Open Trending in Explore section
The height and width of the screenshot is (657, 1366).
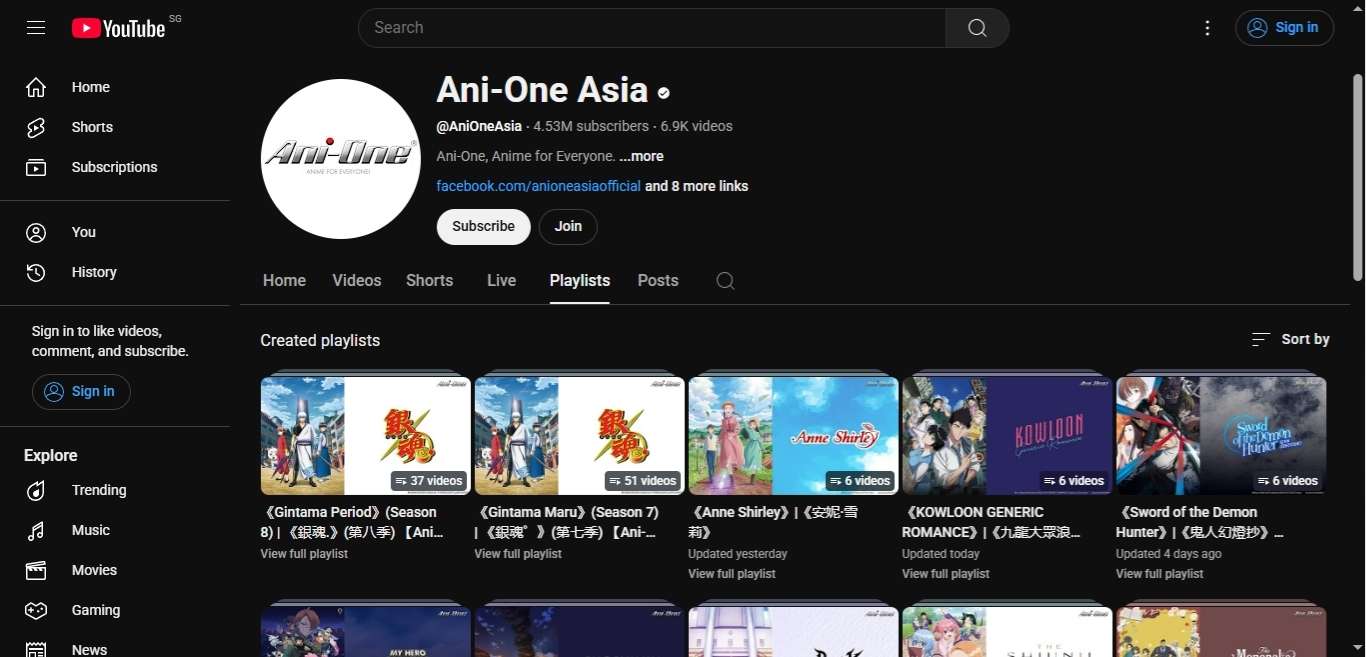[98, 490]
